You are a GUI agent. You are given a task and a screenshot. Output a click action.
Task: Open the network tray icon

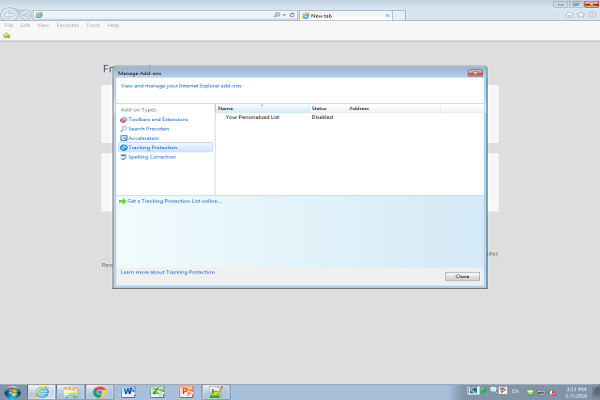point(541,392)
